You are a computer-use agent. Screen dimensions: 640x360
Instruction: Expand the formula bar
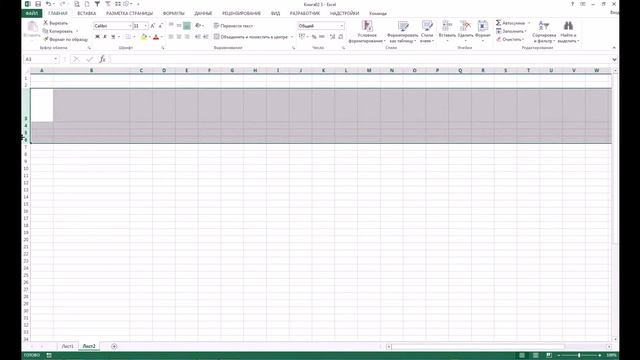pyautogui.click(x=614, y=60)
